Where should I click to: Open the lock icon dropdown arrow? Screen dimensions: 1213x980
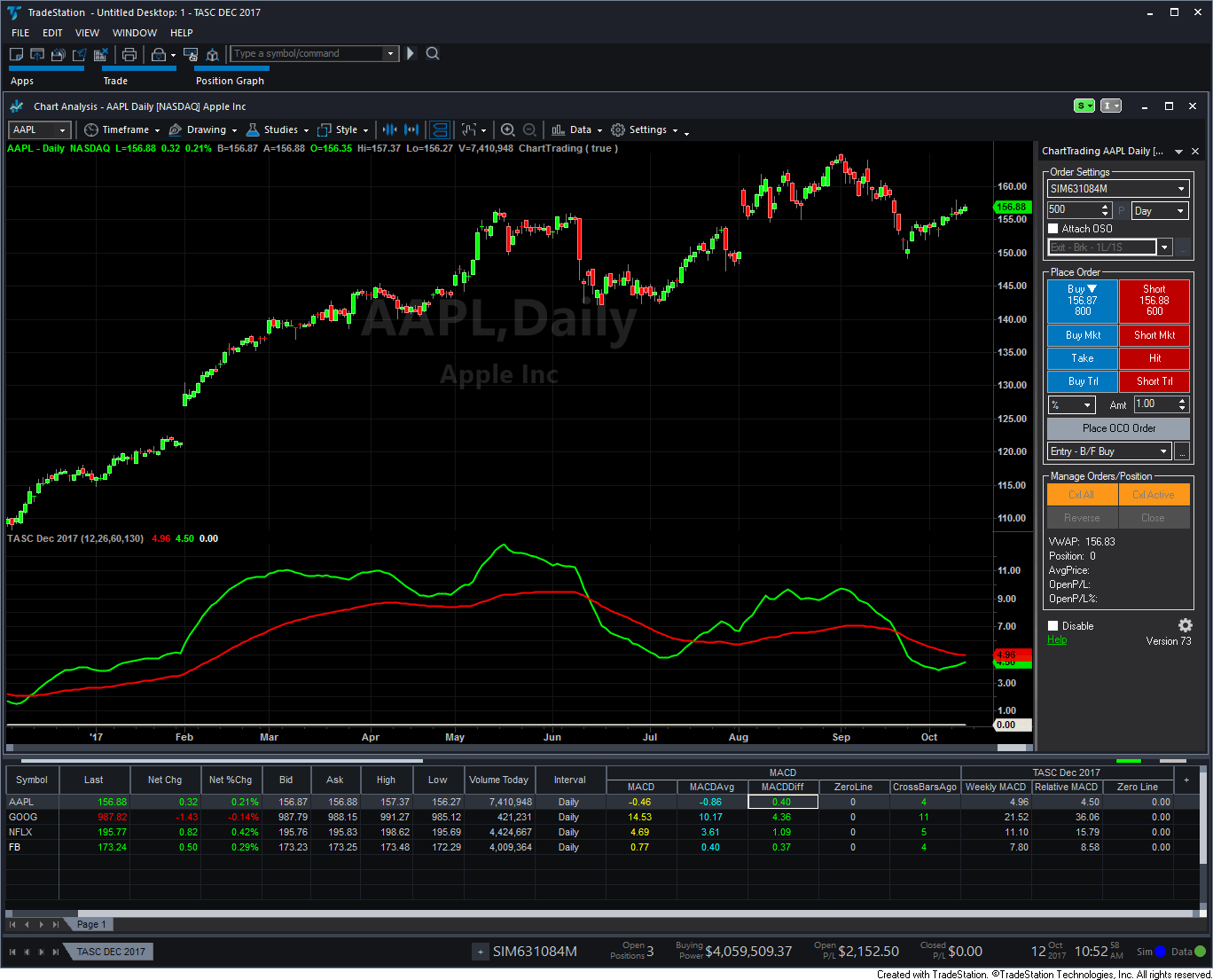(173, 55)
